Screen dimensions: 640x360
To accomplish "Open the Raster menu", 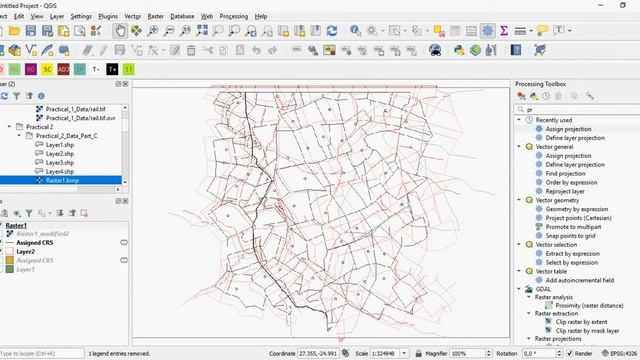I will click(155, 16).
